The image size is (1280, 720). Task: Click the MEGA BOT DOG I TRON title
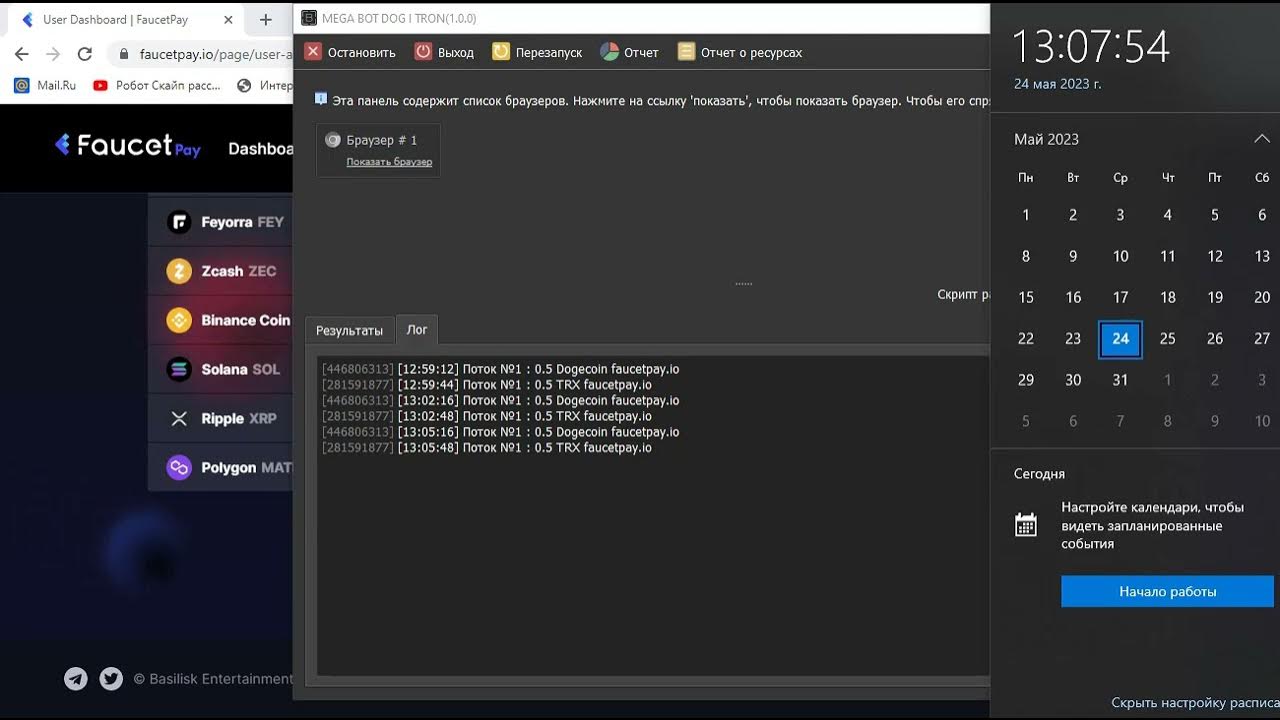pos(399,18)
